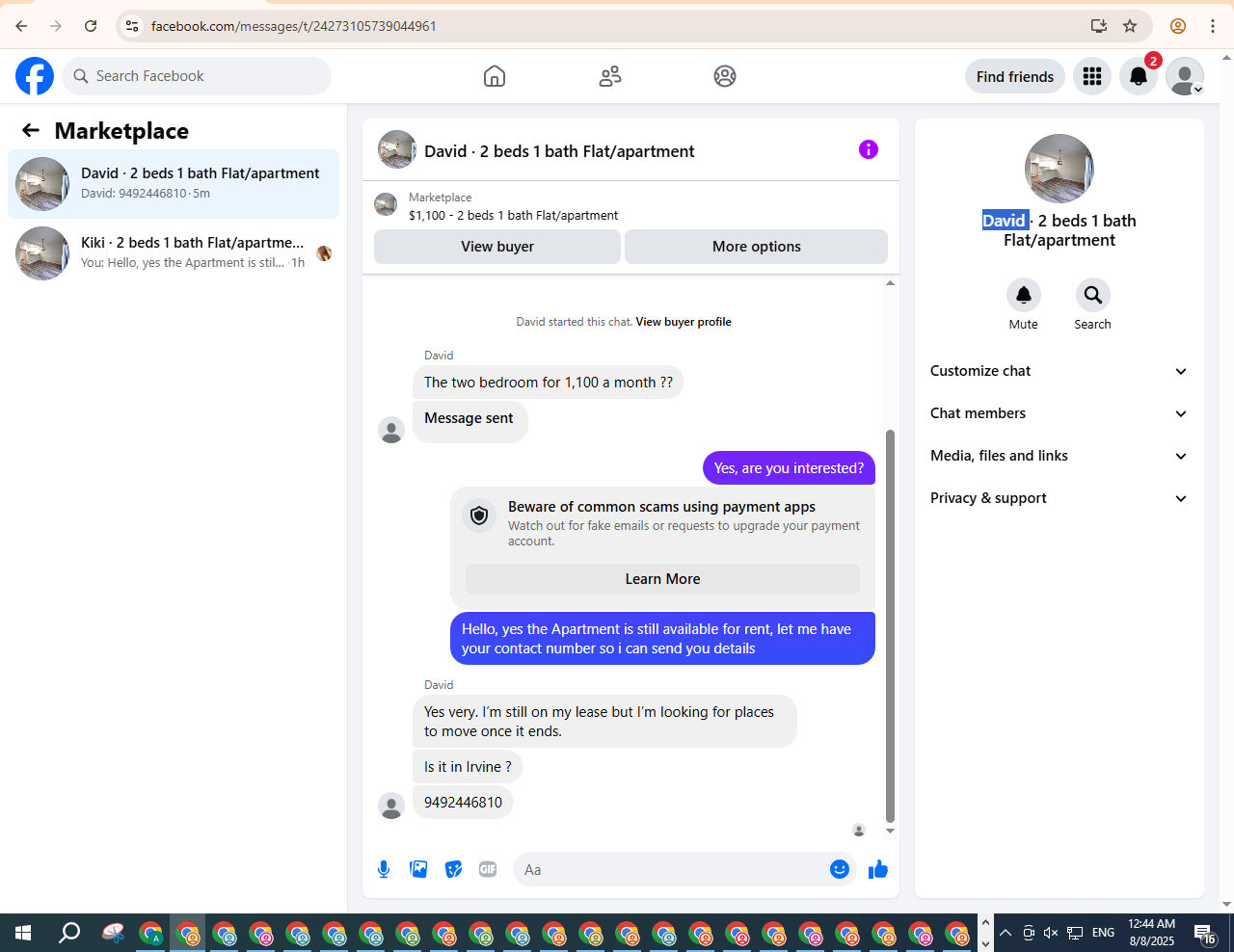Click the install app icon in address bar

coord(1099,26)
